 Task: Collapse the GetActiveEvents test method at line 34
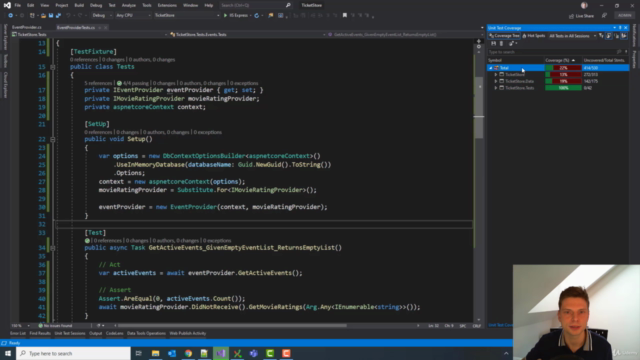pos(53,248)
